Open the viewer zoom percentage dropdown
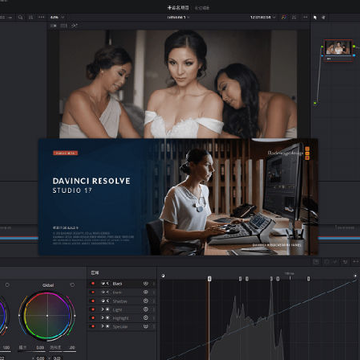360x360 pixels. 57,17
